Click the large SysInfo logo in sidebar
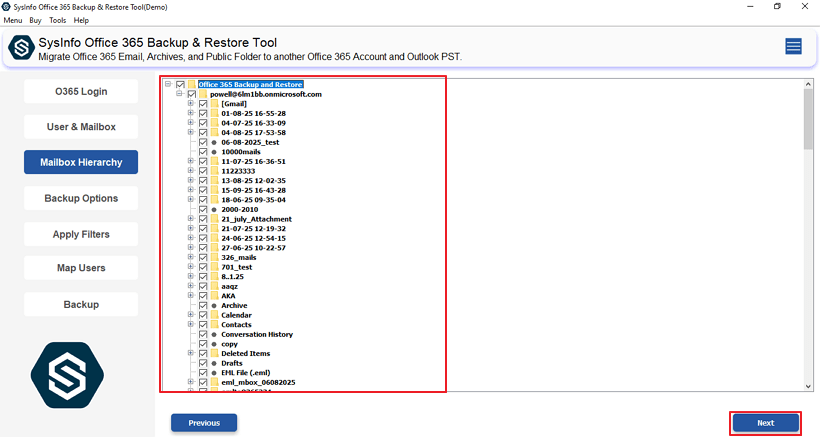Screen dimensions: 820x437 [x=67, y=375]
